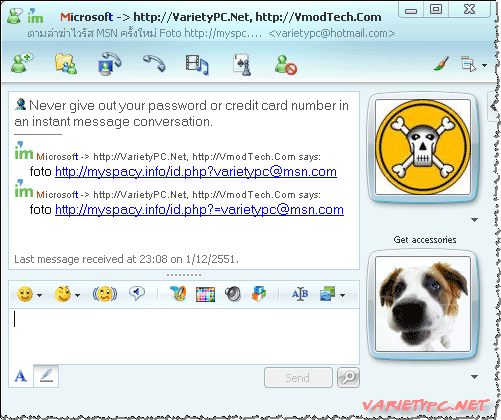This screenshot has width=501, height=420.
Task: Start a voice call with phone handset icon
Action: click(x=154, y=63)
